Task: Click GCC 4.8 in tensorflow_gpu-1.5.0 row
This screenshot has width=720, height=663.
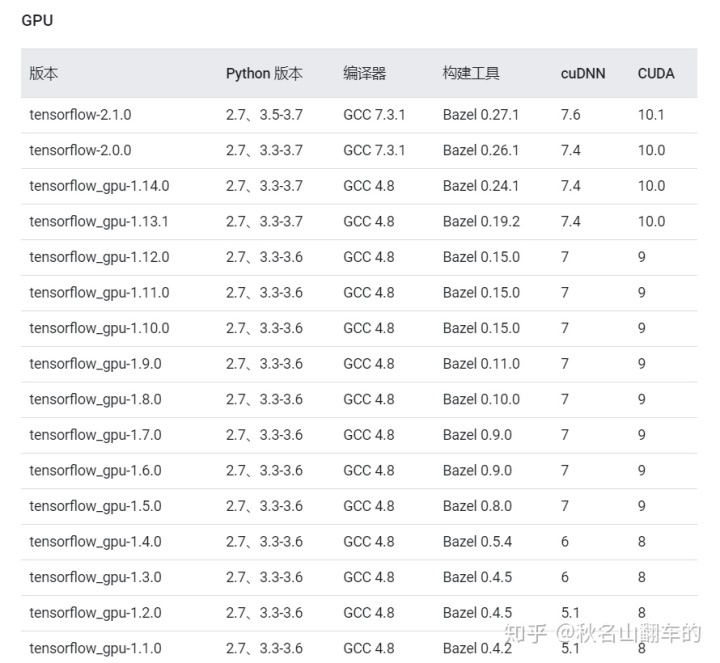Action: (x=369, y=506)
